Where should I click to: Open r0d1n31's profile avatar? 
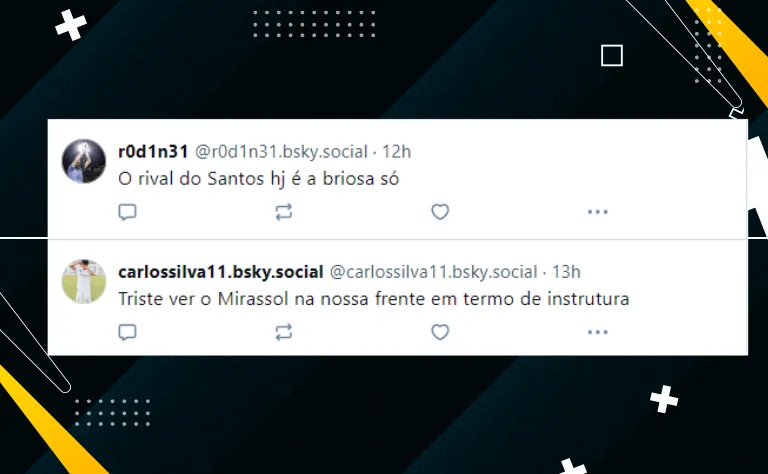pos(84,161)
